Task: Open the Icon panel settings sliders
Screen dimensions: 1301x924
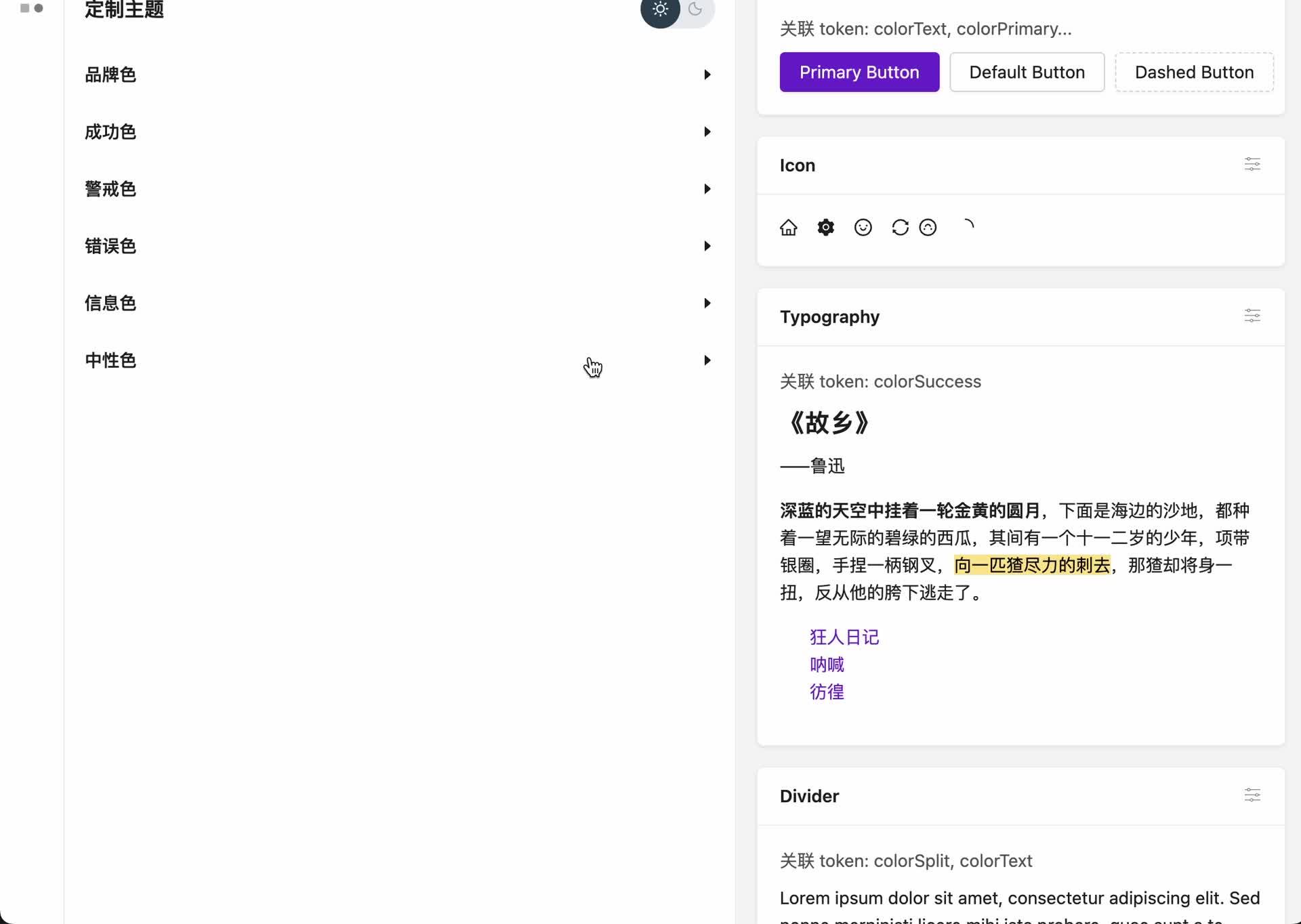Action: (x=1252, y=165)
